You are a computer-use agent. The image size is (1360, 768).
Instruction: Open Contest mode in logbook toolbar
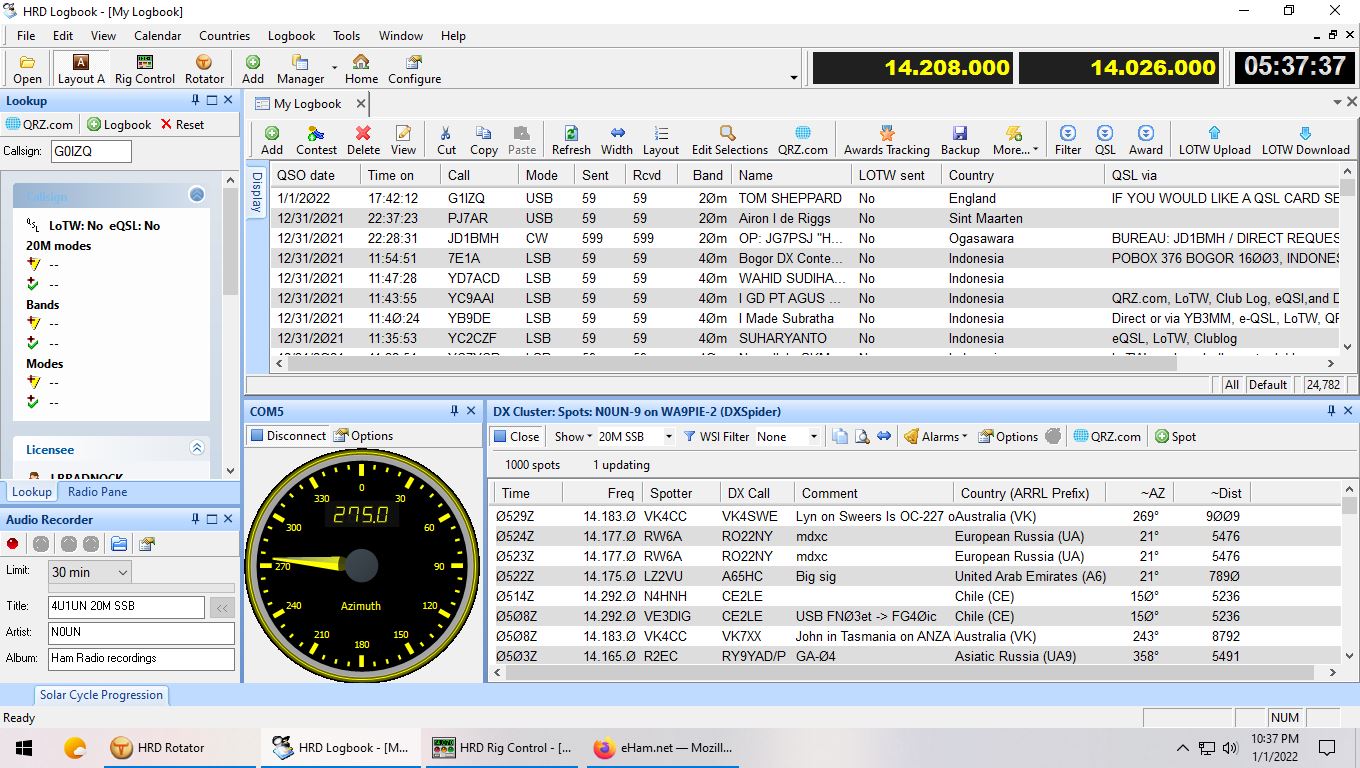[316, 140]
